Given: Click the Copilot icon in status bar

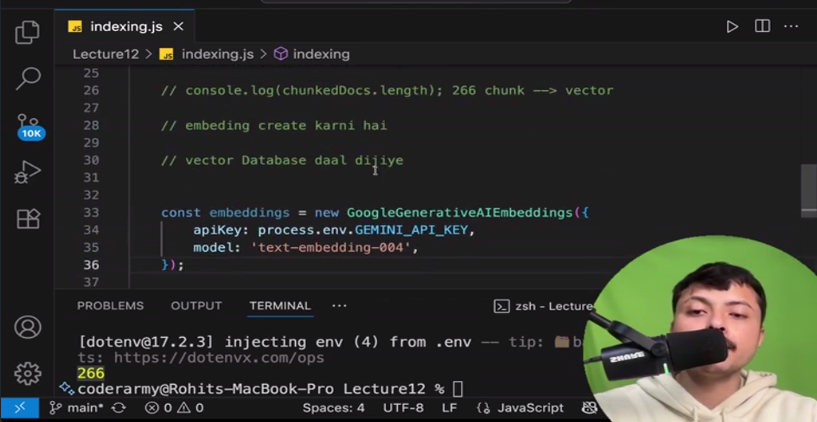Looking at the screenshot, I should tap(589, 408).
